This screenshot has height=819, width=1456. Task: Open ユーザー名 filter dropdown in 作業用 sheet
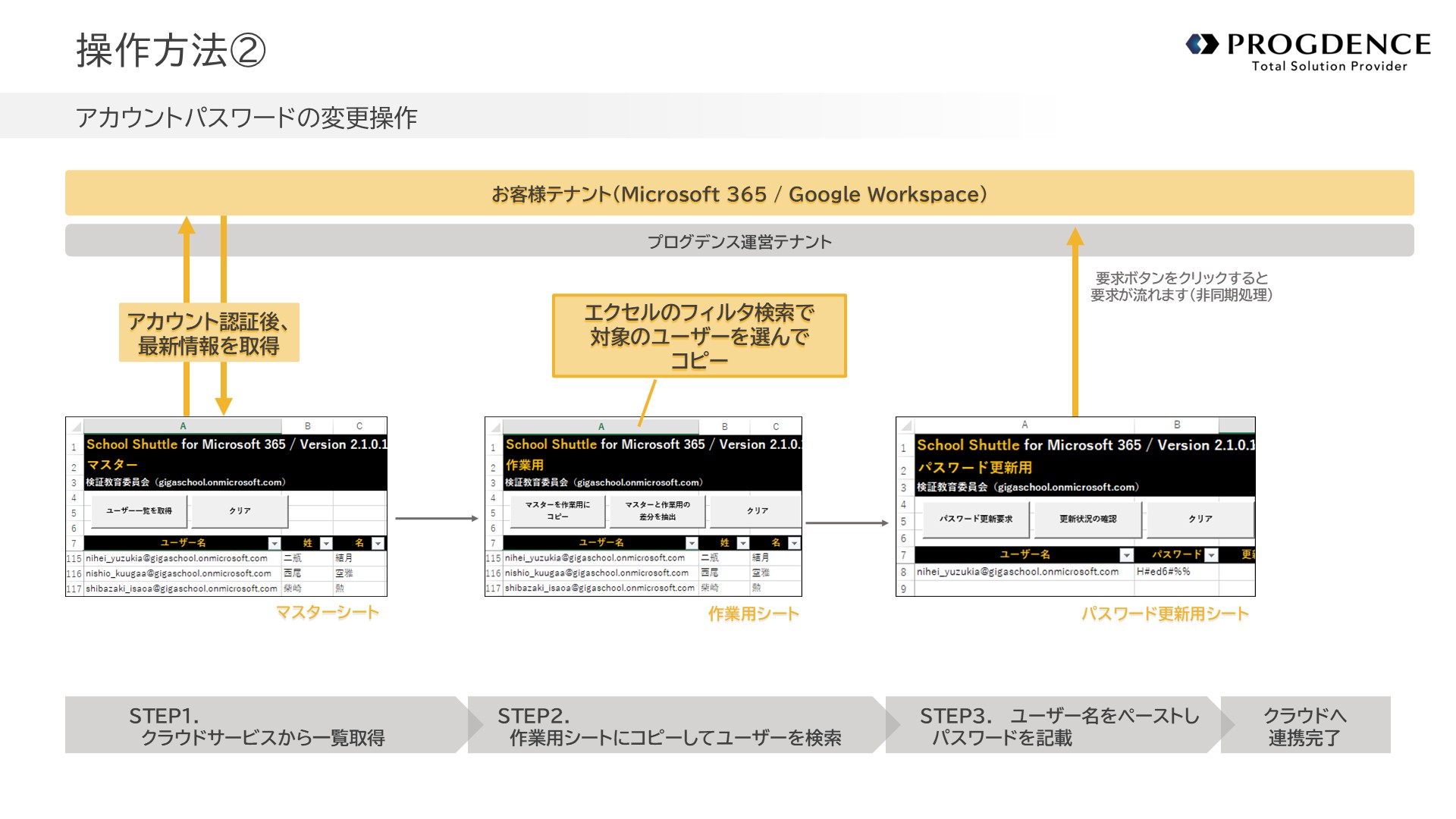click(692, 544)
